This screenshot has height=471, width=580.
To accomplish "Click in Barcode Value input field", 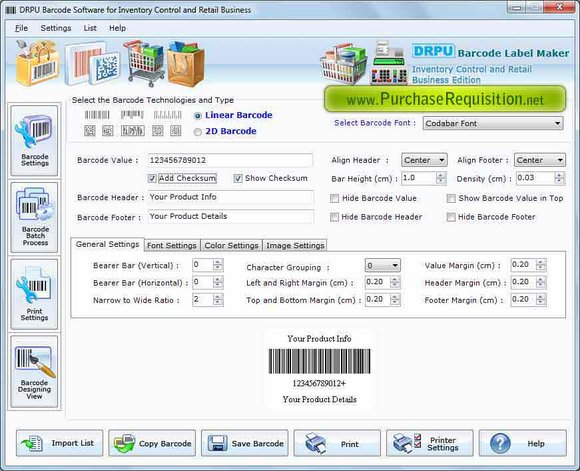I will point(230,160).
